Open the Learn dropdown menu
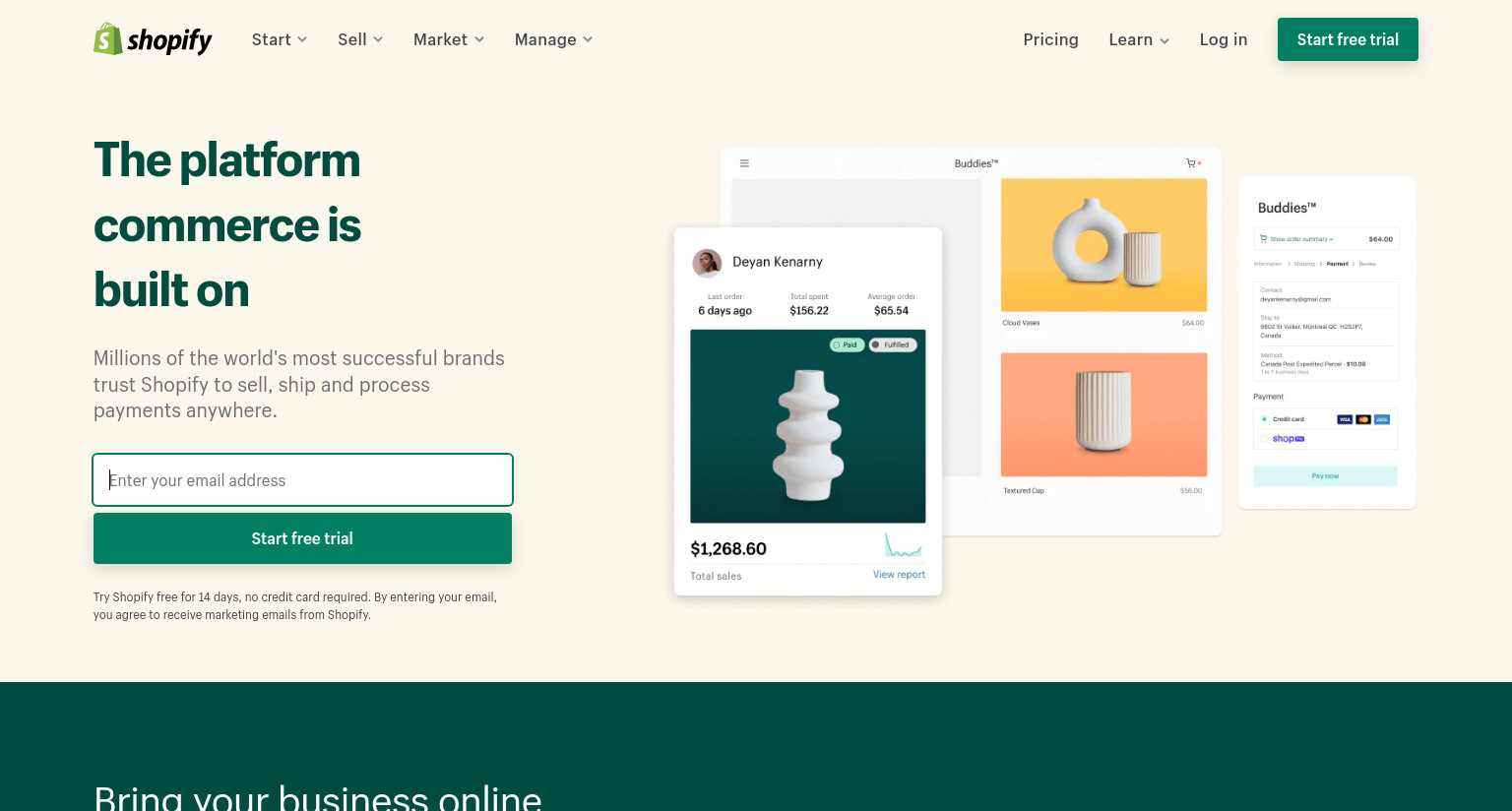The width and height of the screenshot is (1512, 811). click(x=1139, y=39)
